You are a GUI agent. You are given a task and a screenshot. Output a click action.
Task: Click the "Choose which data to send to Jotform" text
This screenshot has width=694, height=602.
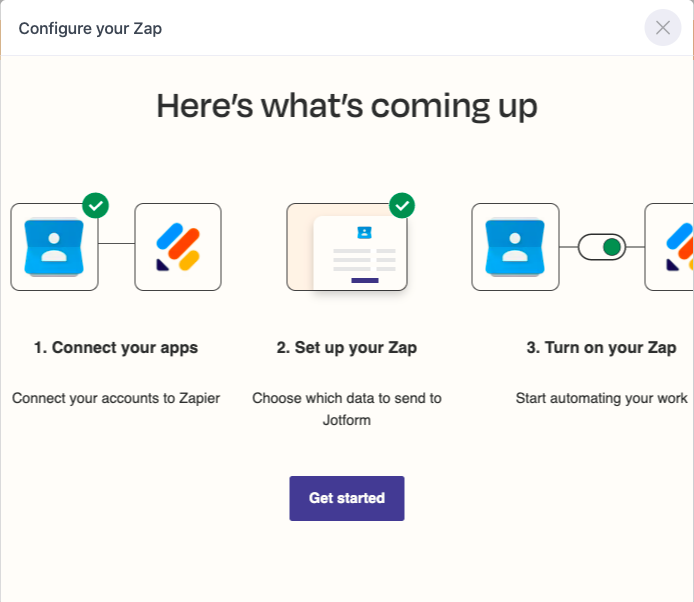point(347,409)
